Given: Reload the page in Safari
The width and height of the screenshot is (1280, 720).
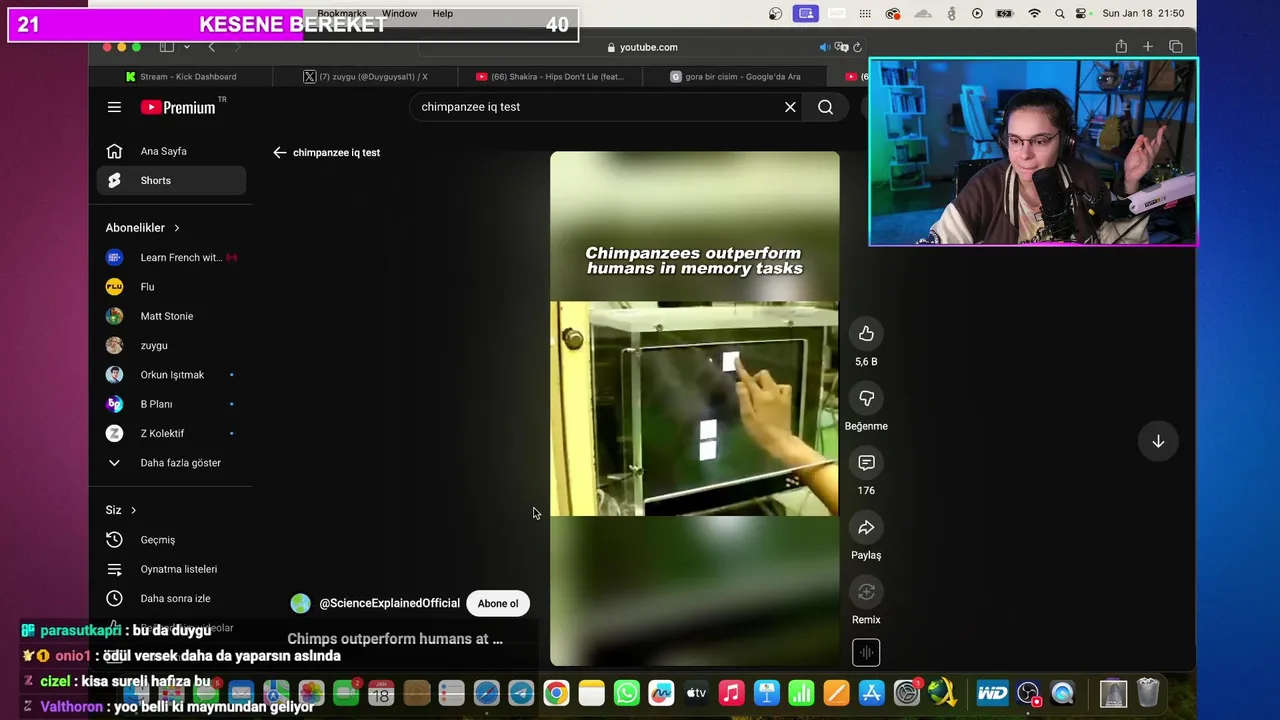Looking at the screenshot, I should point(857,47).
